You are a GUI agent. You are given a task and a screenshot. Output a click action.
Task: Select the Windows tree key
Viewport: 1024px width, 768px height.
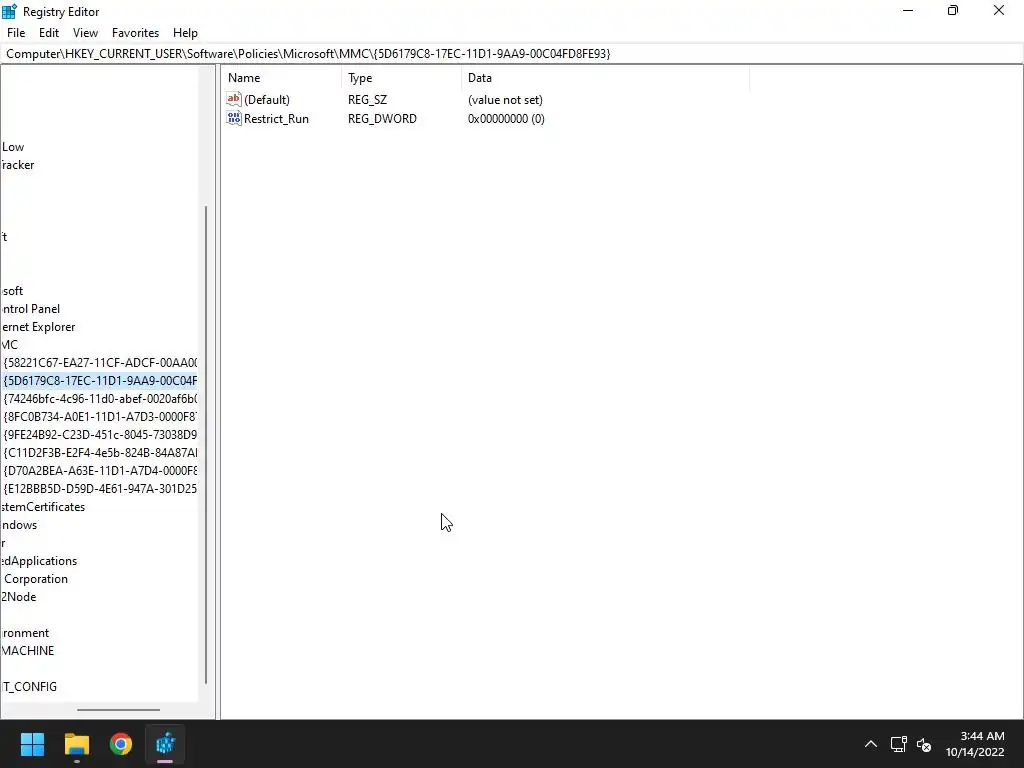coord(19,525)
